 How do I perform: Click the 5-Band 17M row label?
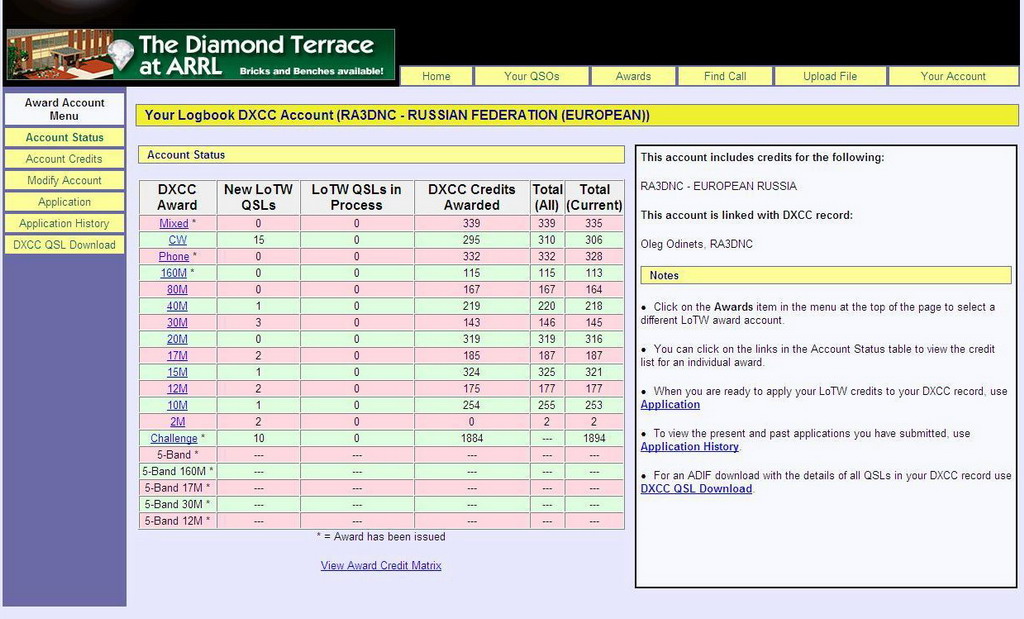pyautogui.click(x=178, y=488)
